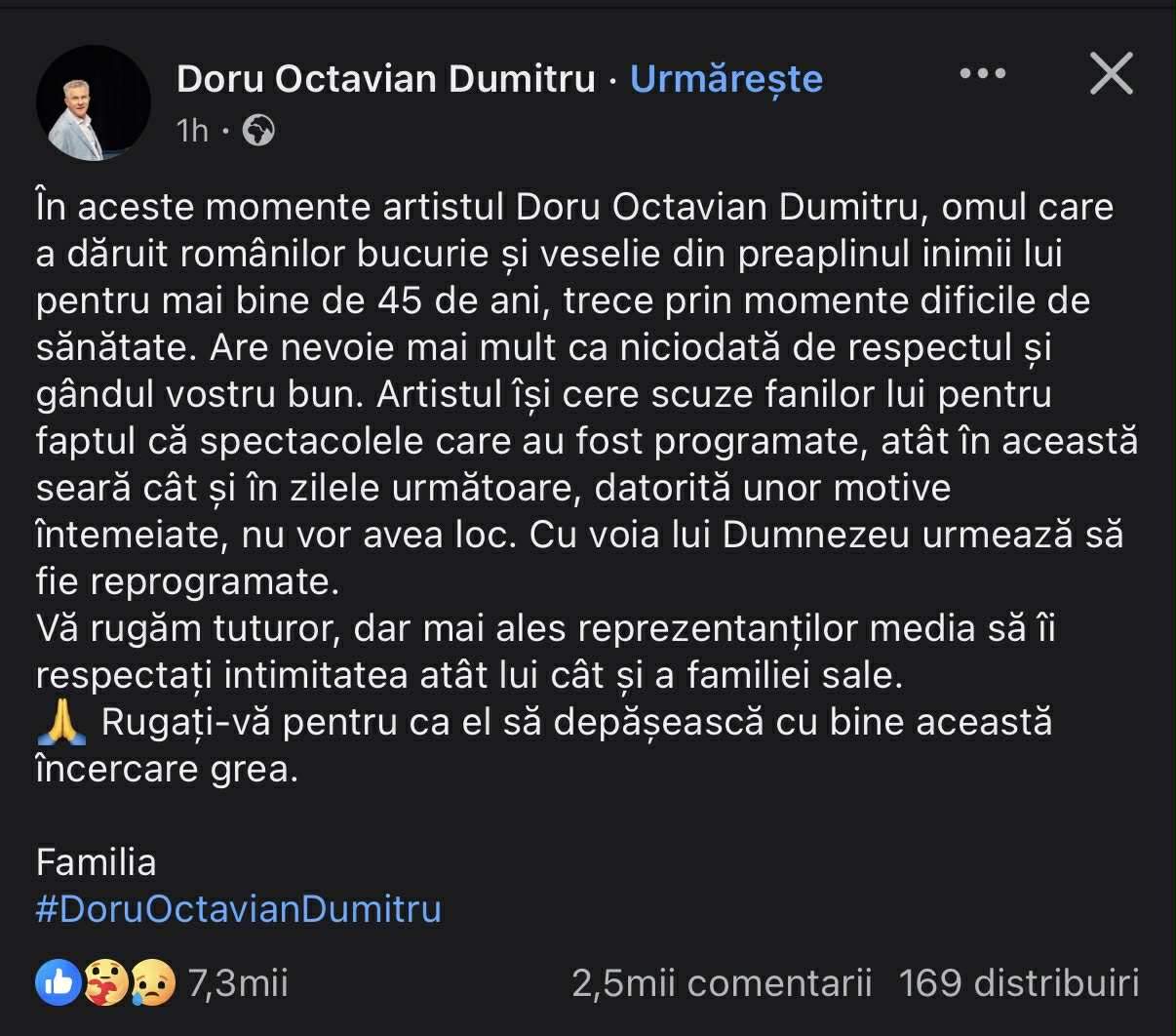Click the Sad crying-face reaction icon

pos(151,983)
